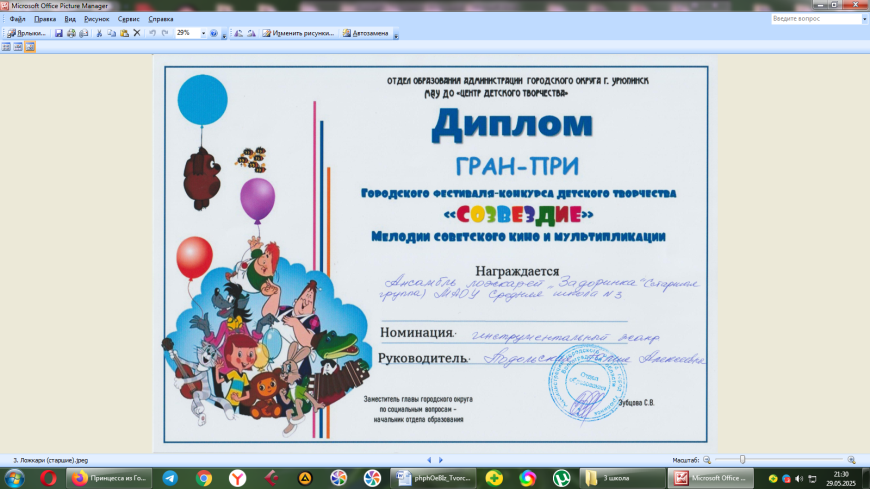This screenshot has width=870, height=489.
Task: Click the Undo arrow icon
Action: point(152,33)
